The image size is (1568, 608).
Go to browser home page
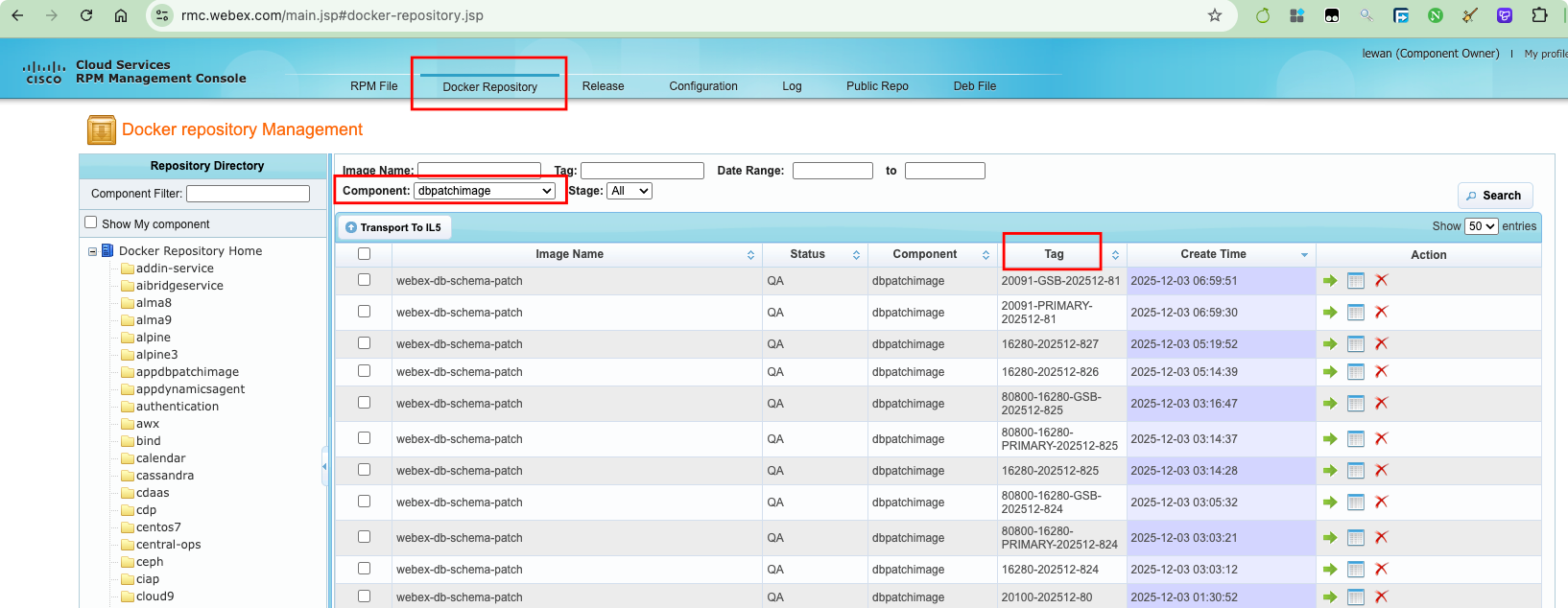point(121,15)
